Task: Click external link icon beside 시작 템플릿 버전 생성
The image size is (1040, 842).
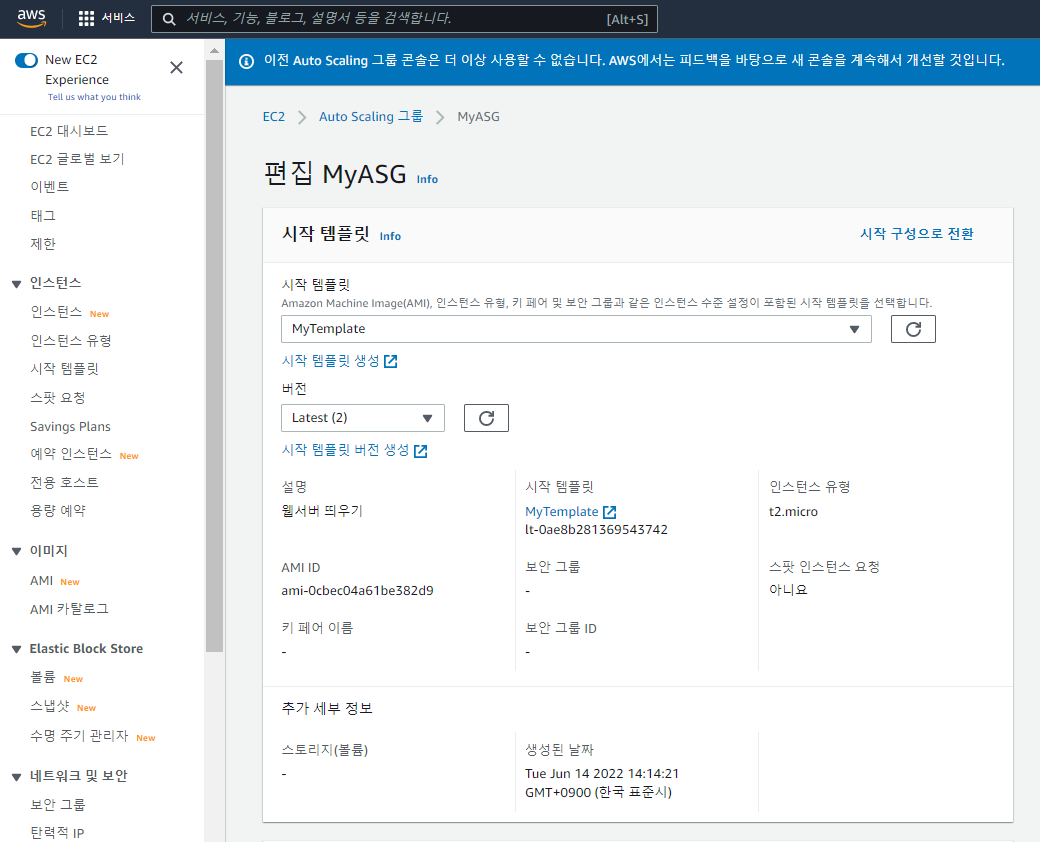Action: (421, 451)
